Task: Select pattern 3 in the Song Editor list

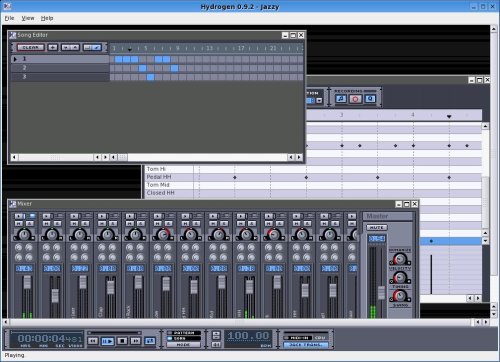Action: coord(60,77)
